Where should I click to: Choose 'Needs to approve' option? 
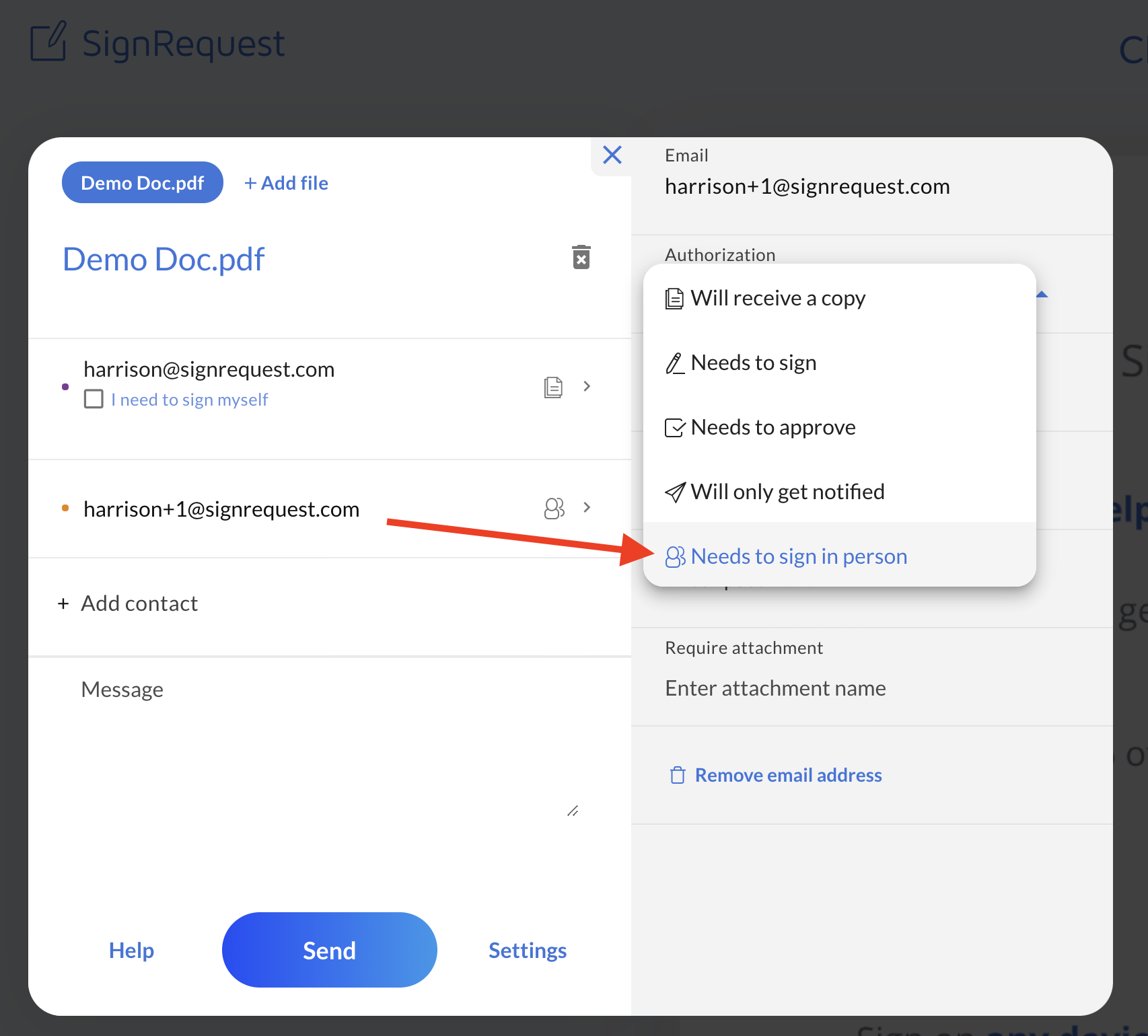pyautogui.click(x=840, y=427)
